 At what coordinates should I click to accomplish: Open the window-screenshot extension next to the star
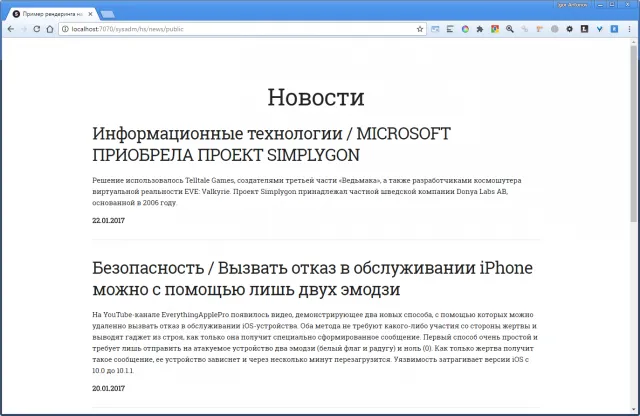pyautogui.click(x=435, y=29)
